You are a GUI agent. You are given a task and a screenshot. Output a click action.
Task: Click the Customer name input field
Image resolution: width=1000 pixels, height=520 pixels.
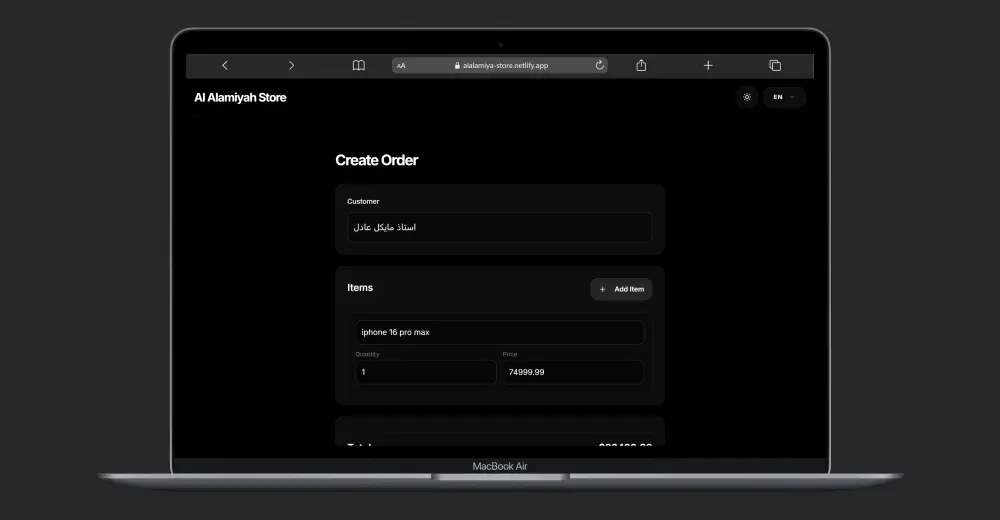pos(499,227)
